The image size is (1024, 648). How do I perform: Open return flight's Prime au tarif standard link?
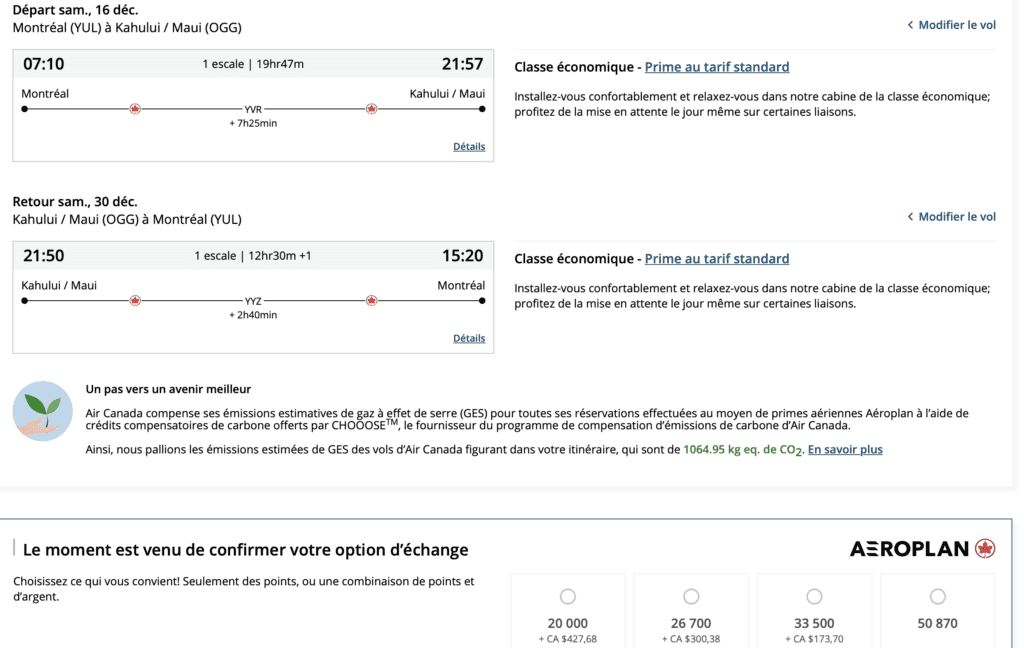pos(716,259)
